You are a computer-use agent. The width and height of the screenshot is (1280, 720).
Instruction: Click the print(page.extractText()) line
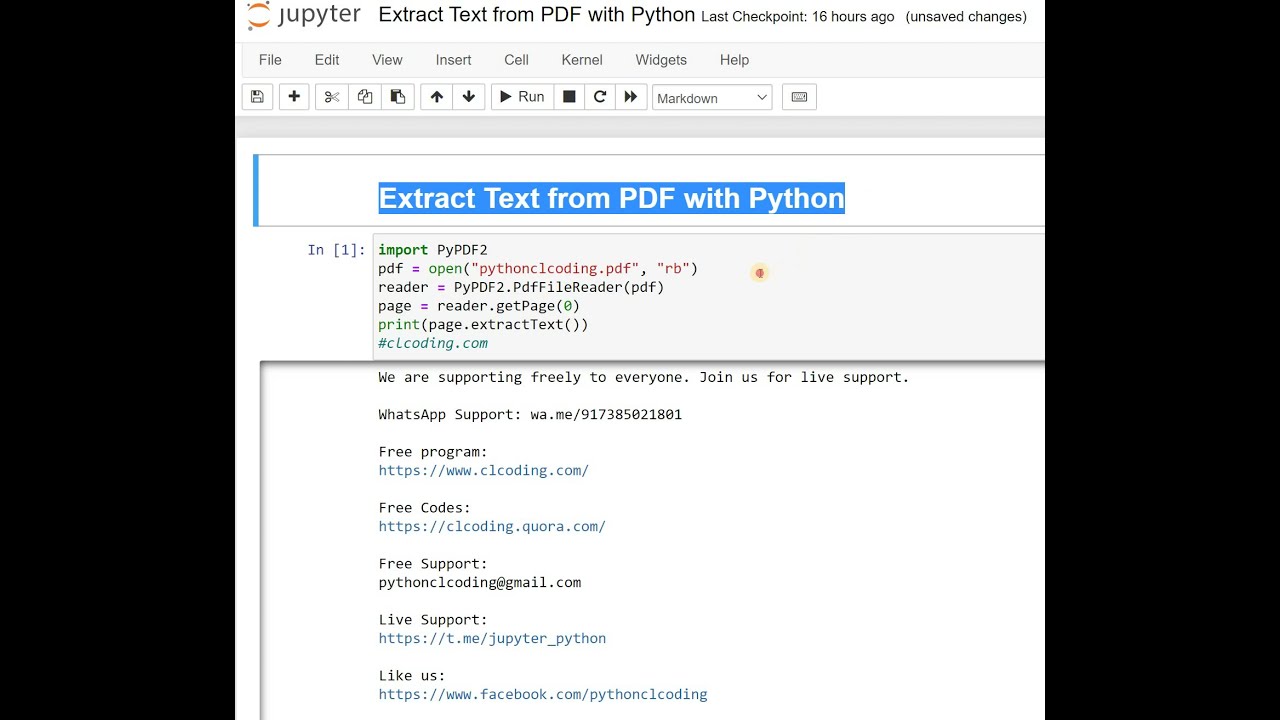(x=483, y=325)
